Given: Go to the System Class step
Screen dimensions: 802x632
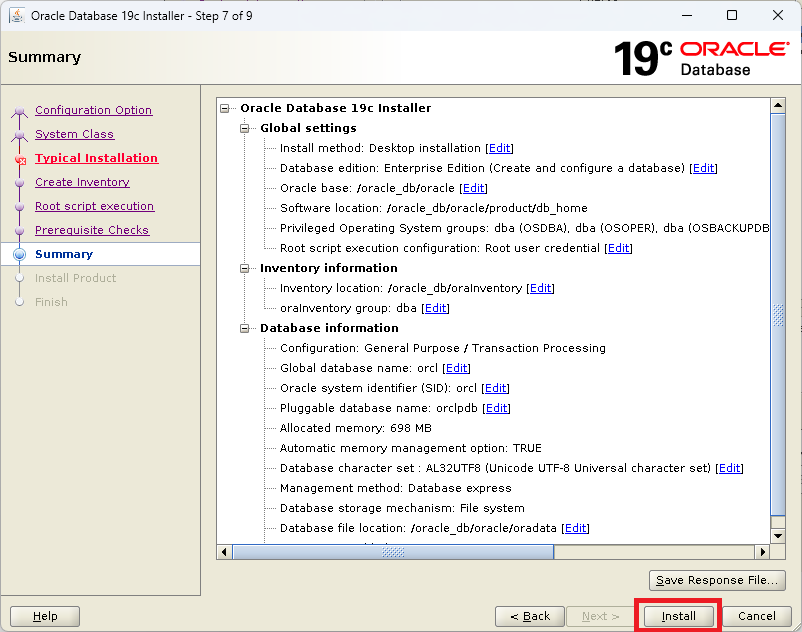Looking at the screenshot, I should [x=74, y=134].
